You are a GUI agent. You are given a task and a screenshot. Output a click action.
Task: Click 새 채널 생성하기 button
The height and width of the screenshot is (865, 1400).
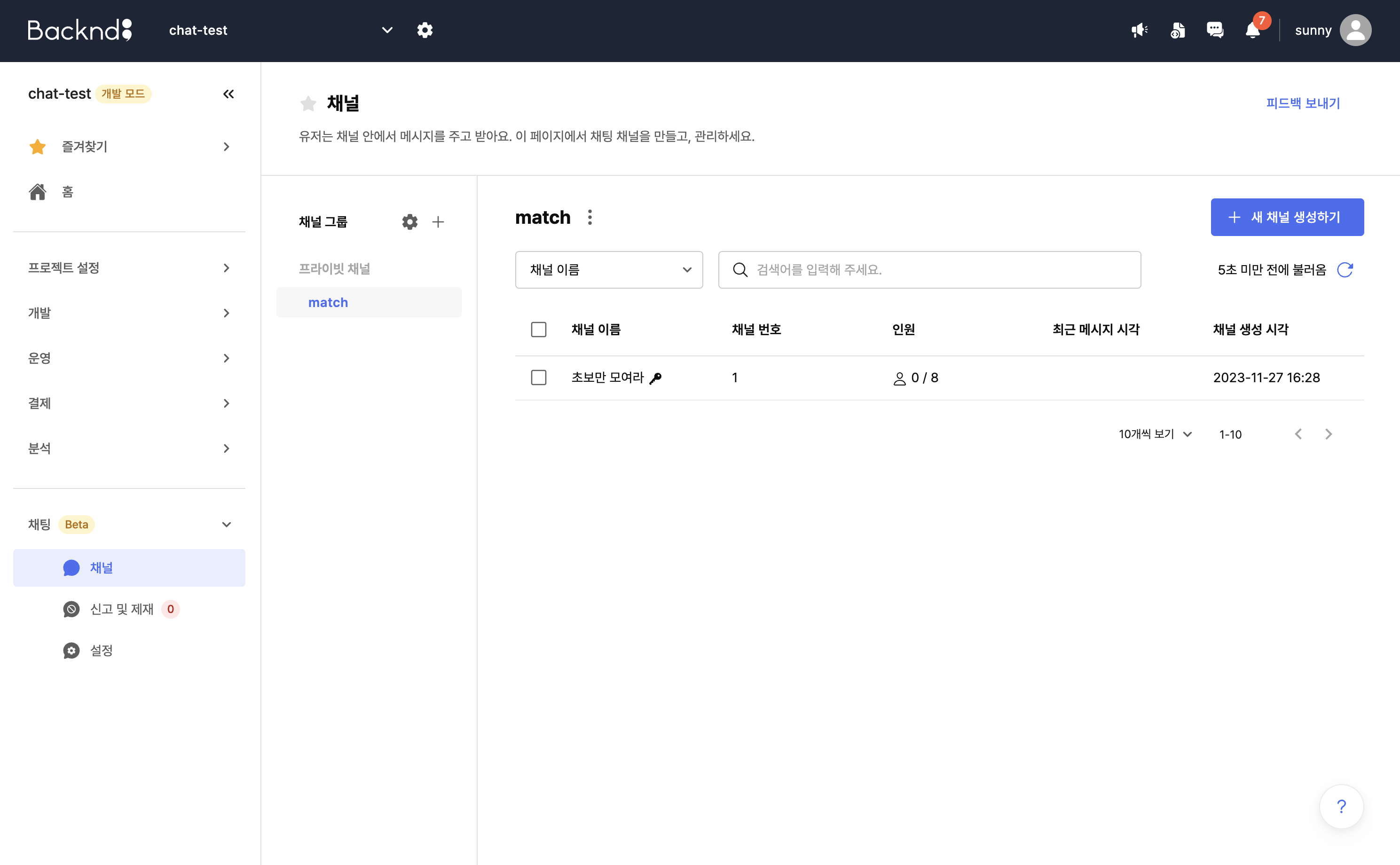(1287, 217)
